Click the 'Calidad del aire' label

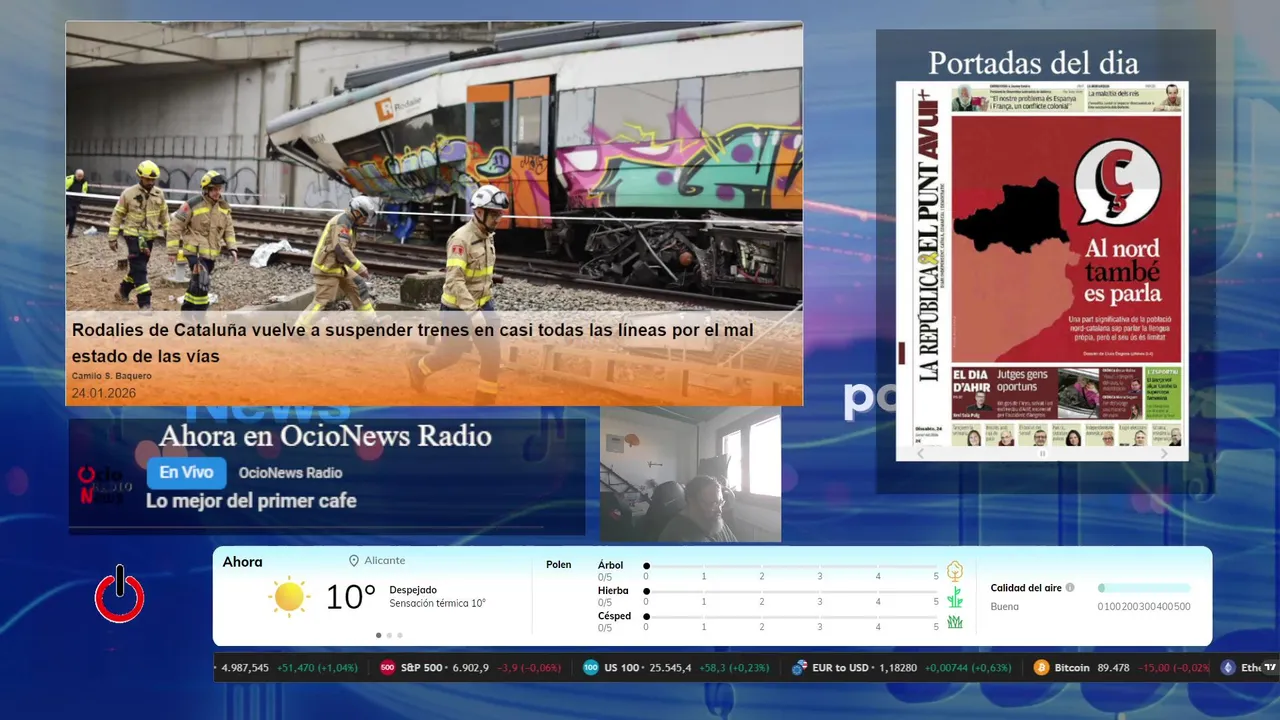[x=1026, y=588]
